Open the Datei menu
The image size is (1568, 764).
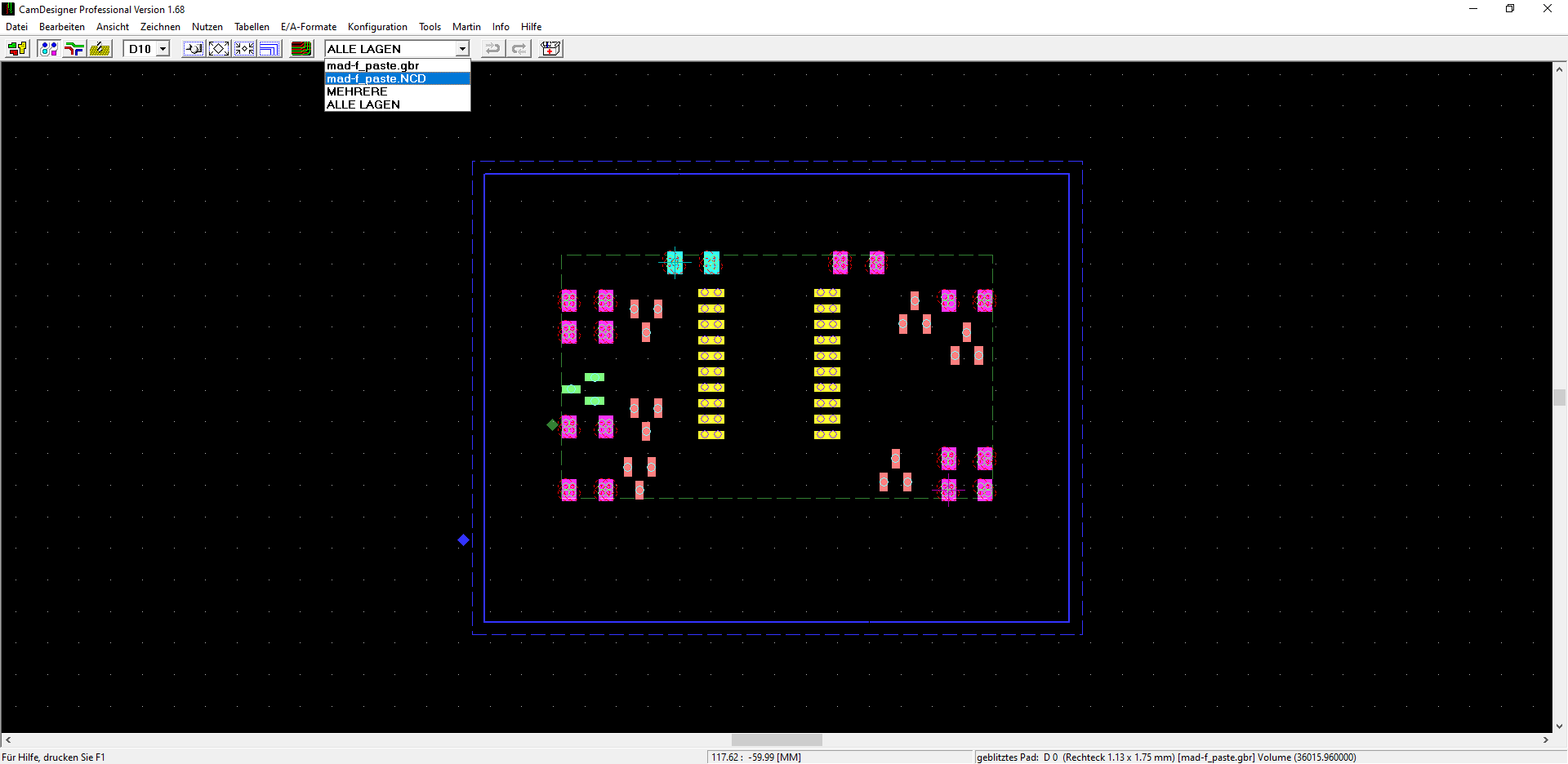point(16,27)
